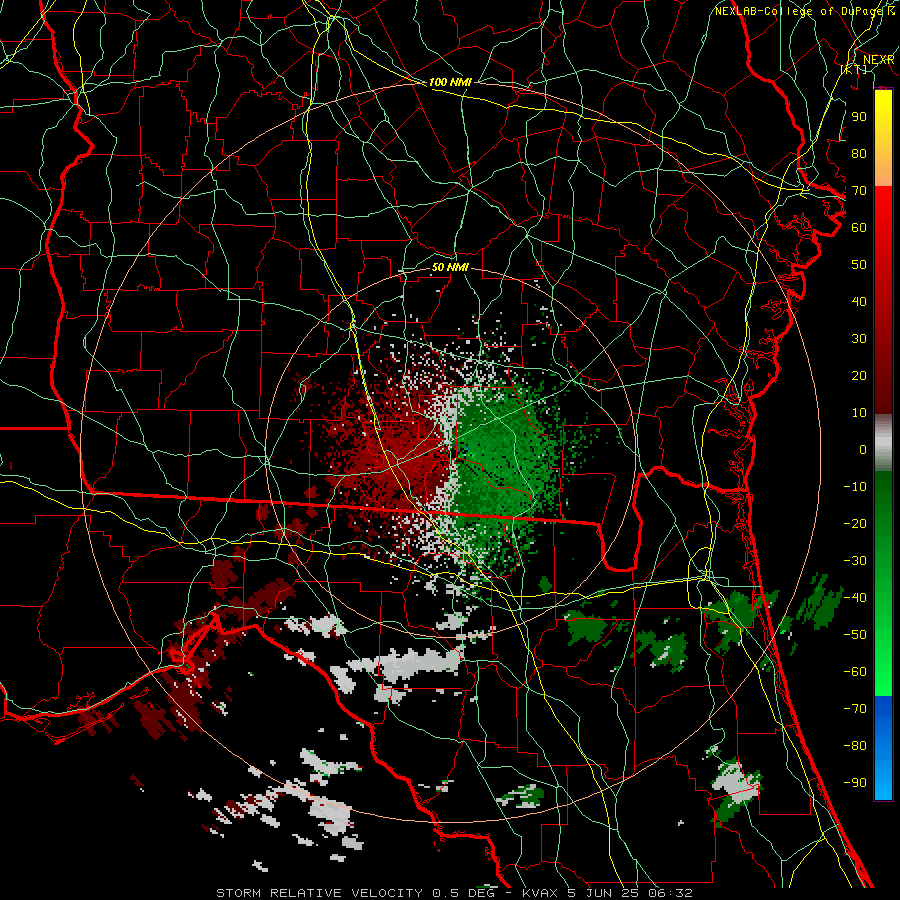The image size is (900, 900).
Task: Click the 70 value on velocity scale
Action: click(859, 191)
